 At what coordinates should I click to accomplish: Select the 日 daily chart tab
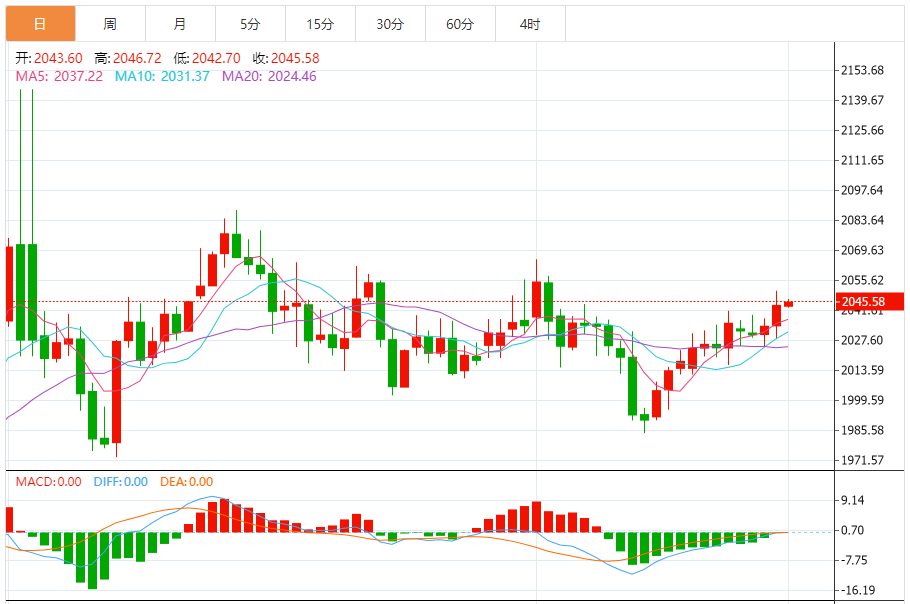(41, 24)
